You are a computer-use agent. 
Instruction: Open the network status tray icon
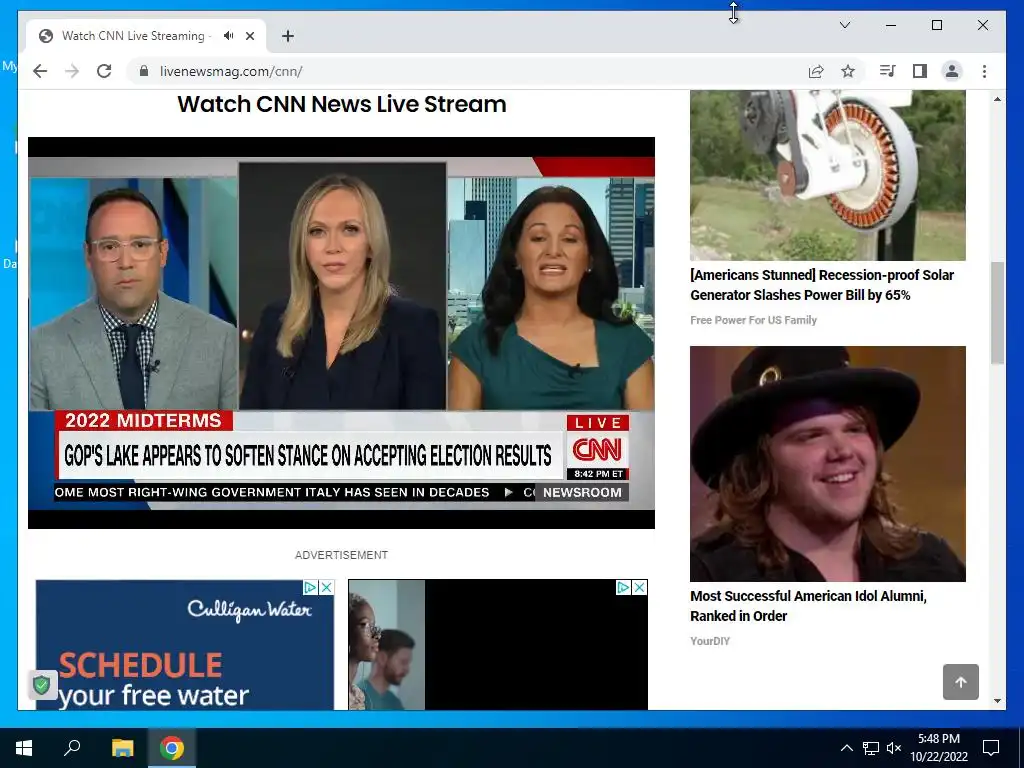[871, 748]
